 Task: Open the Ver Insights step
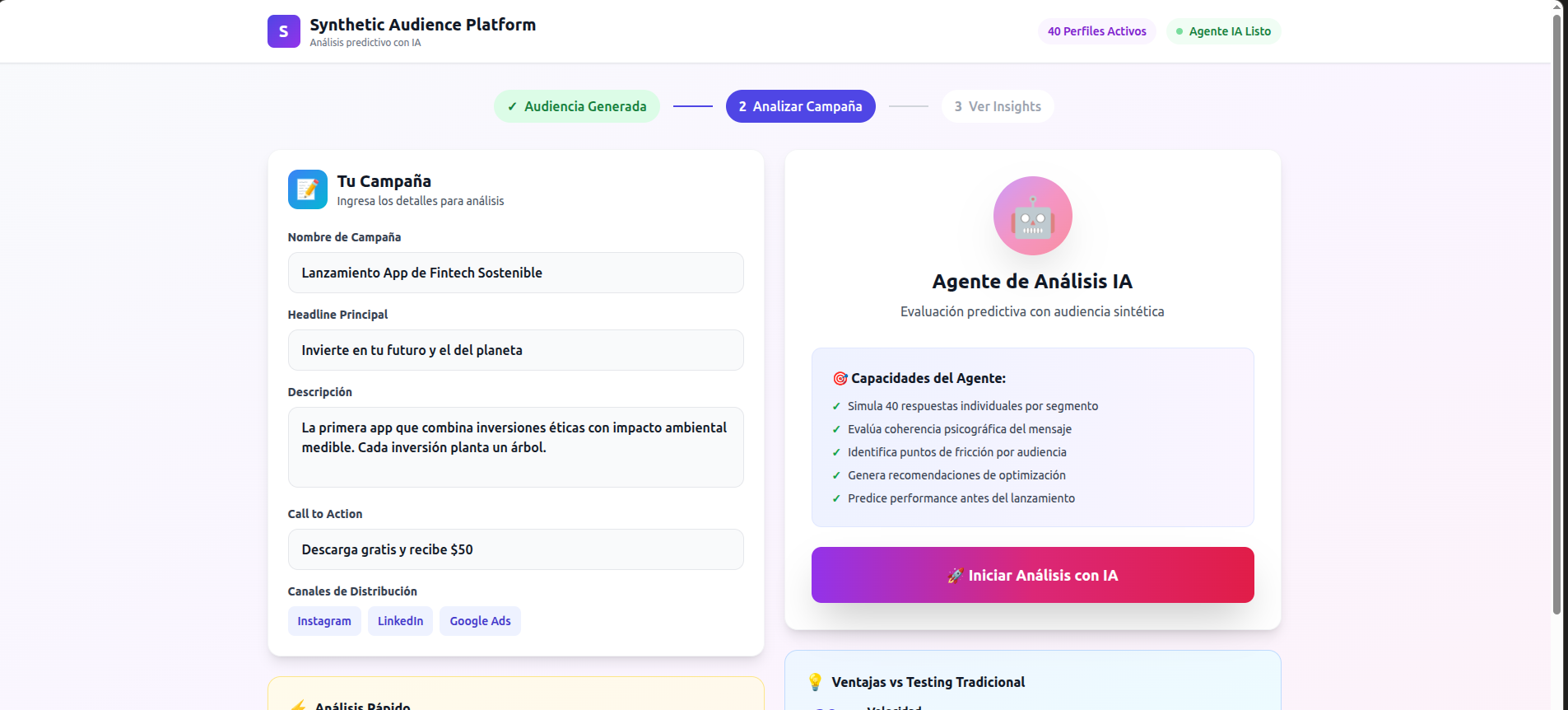tap(998, 106)
